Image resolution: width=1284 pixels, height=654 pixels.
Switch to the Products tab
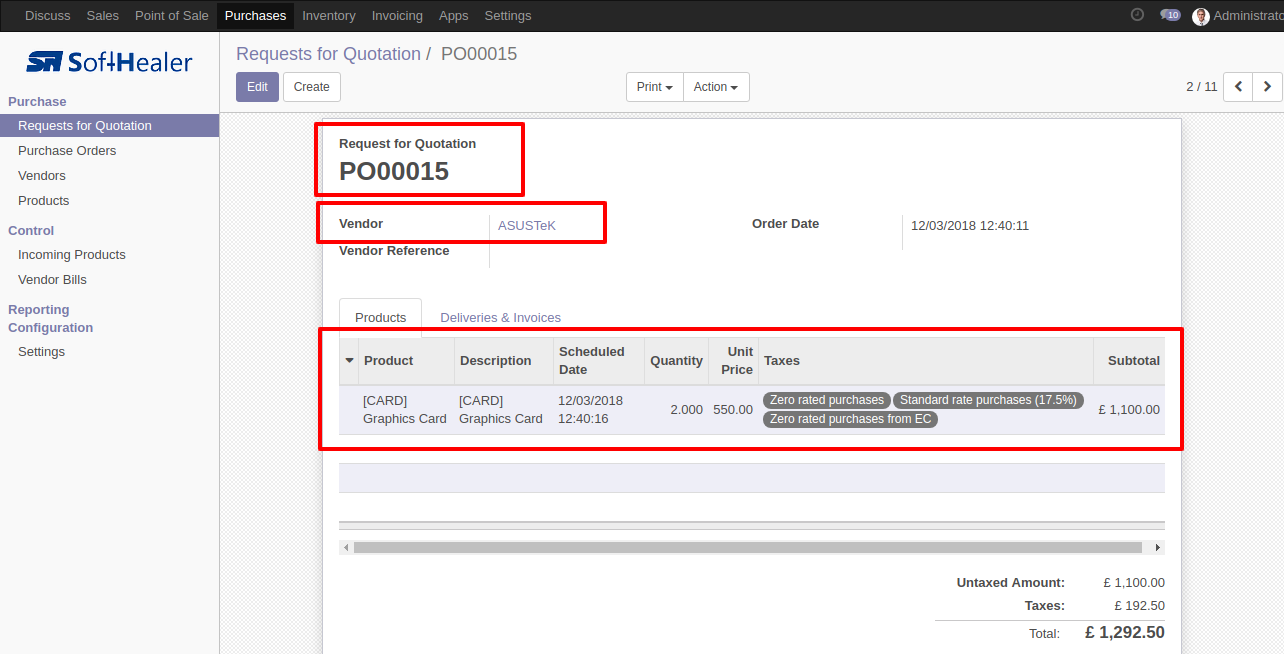point(381,317)
